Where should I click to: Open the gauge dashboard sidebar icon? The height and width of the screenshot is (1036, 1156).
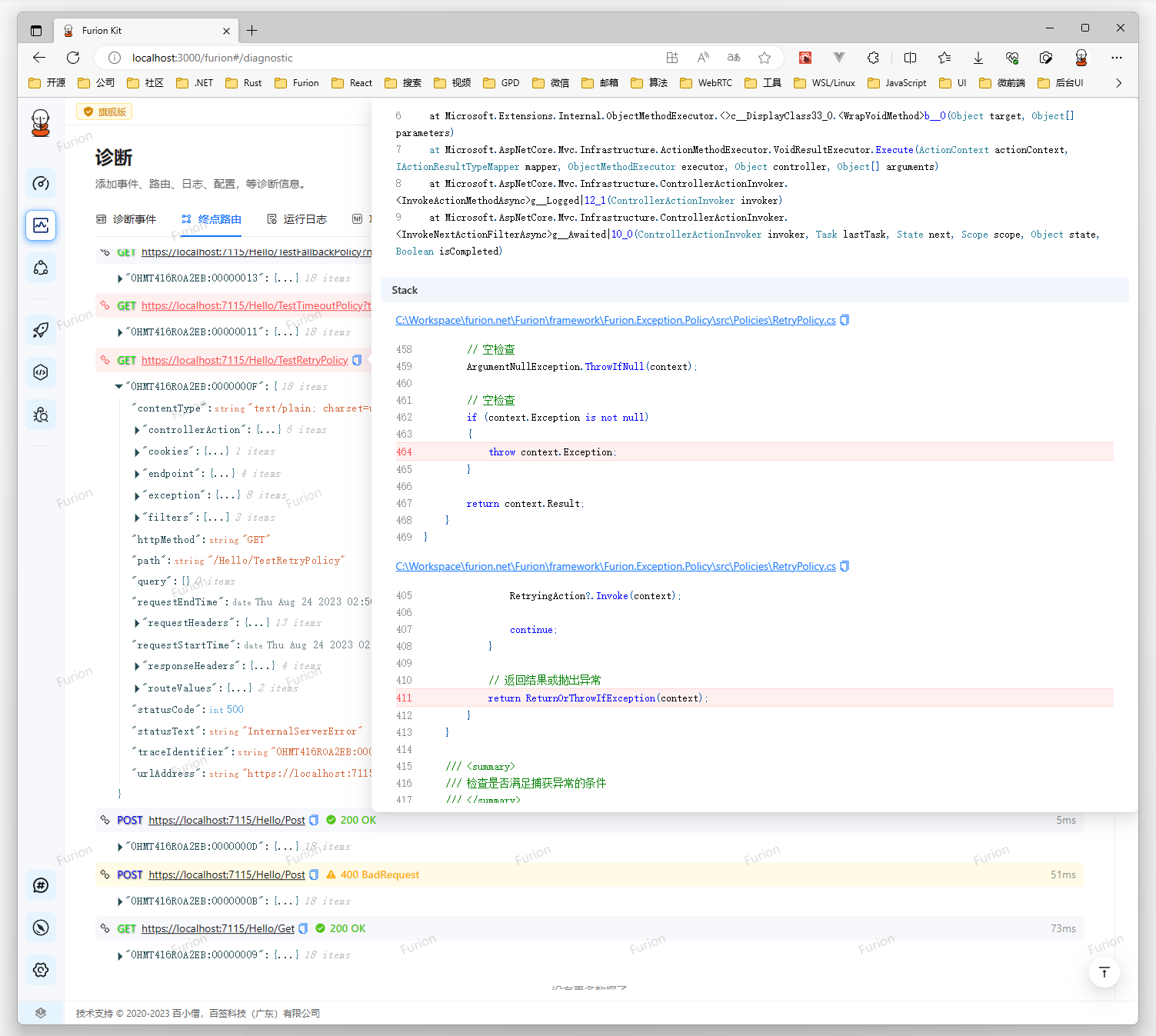pyautogui.click(x=41, y=183)
